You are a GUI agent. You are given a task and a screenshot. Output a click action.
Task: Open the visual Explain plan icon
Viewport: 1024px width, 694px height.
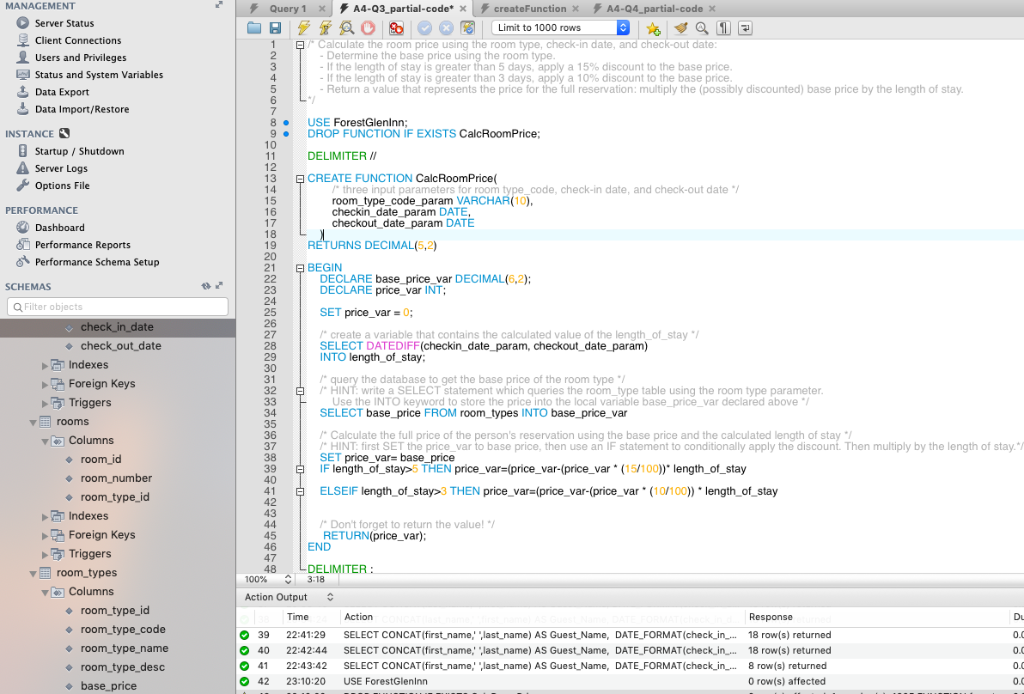pos(348,28)
